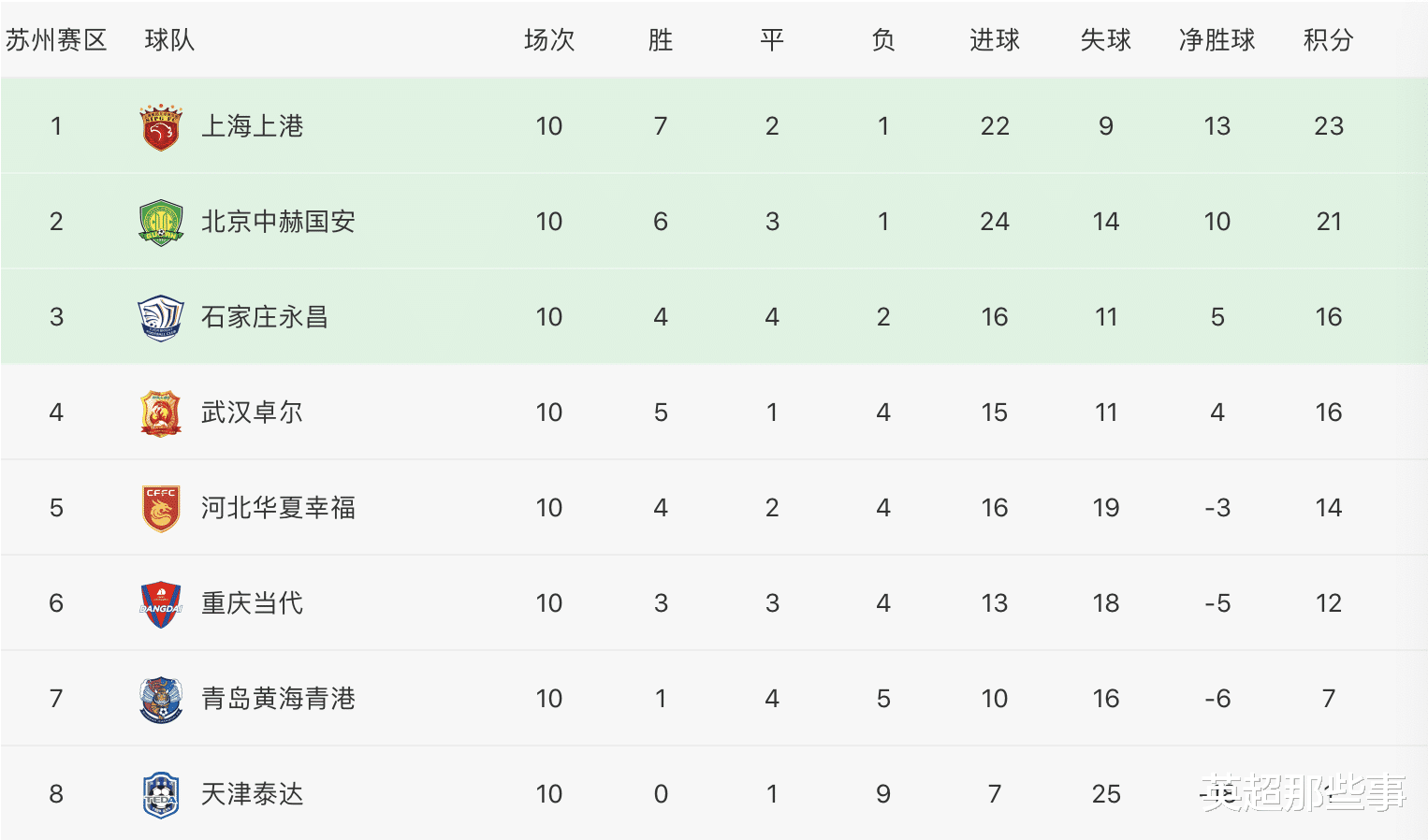Click the Wuhan Zall (武汉卓尔) team logo
This screenshot has width=1428, height=840.
161,413
